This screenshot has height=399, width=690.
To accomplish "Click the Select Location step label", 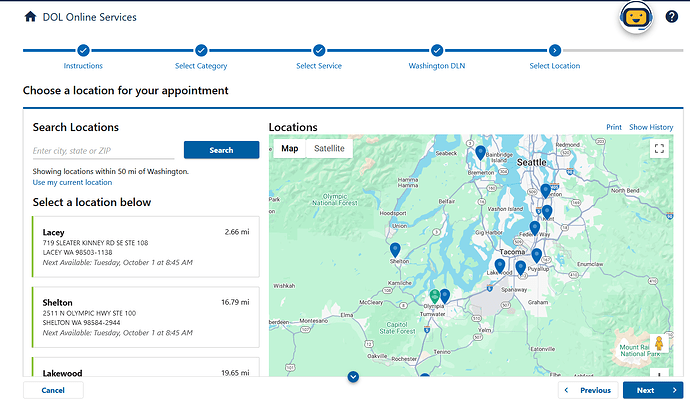I will [555, 66].
